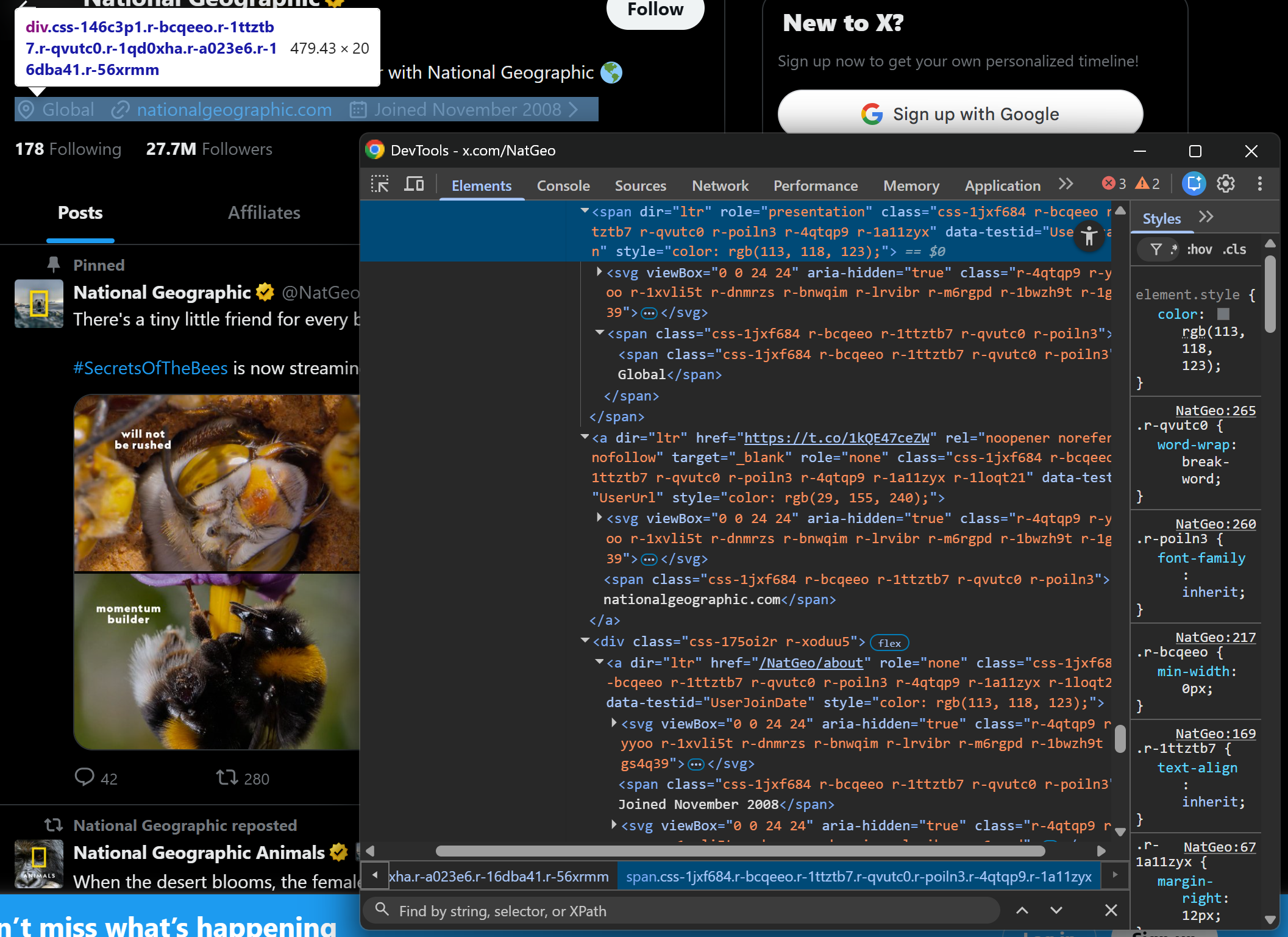Click Sign up with Google button
The width and height of the screenshot is (1288, 937).
pos(960,113)
